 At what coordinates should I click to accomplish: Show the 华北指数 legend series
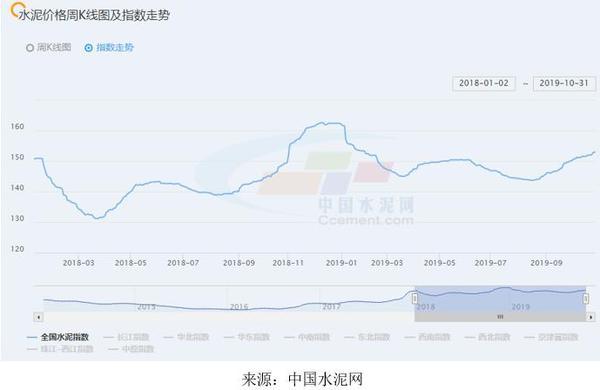(186, 337)
